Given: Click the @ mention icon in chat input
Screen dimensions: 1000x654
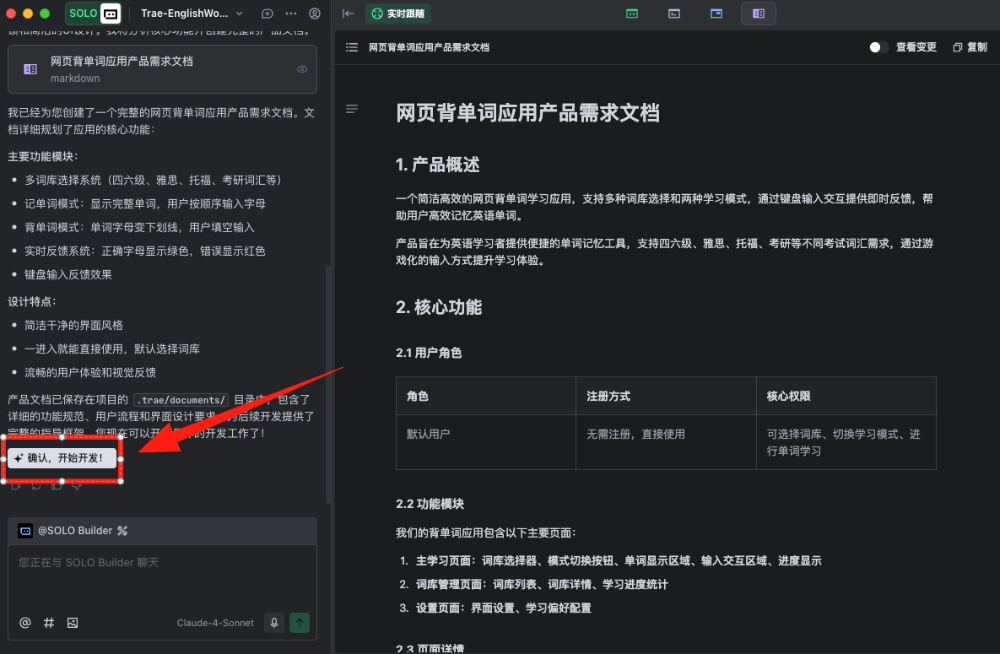Looking at the screenshot, I should click(x=24, y=622).
